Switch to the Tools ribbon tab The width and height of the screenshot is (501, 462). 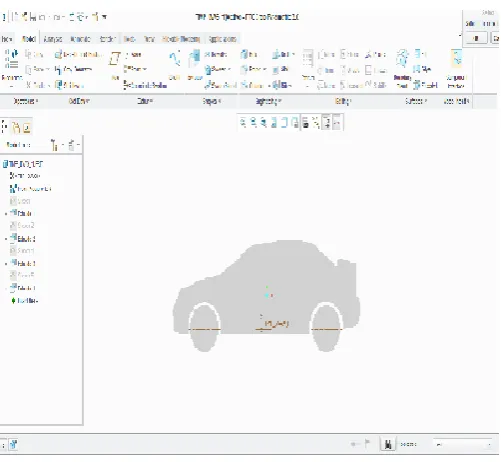(129, 39)
